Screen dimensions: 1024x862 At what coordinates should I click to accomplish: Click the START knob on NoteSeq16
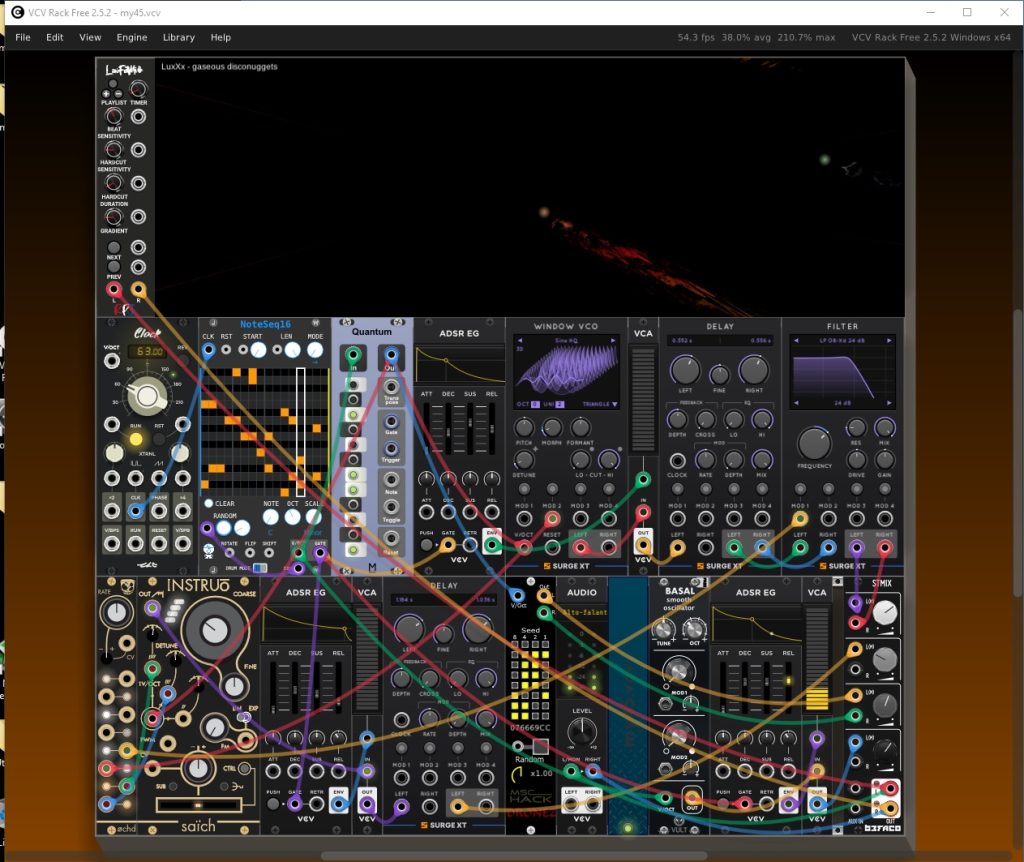259,350
